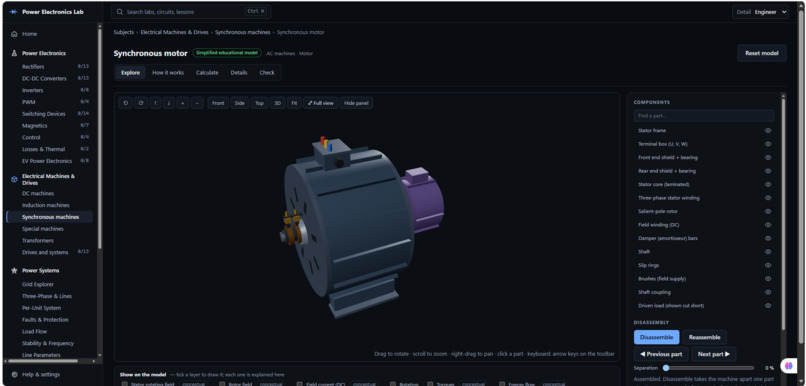This screenshot has width=806, height=386.
Task: Open DC-DC Converters in the sidebar
Action: [44, 79]
